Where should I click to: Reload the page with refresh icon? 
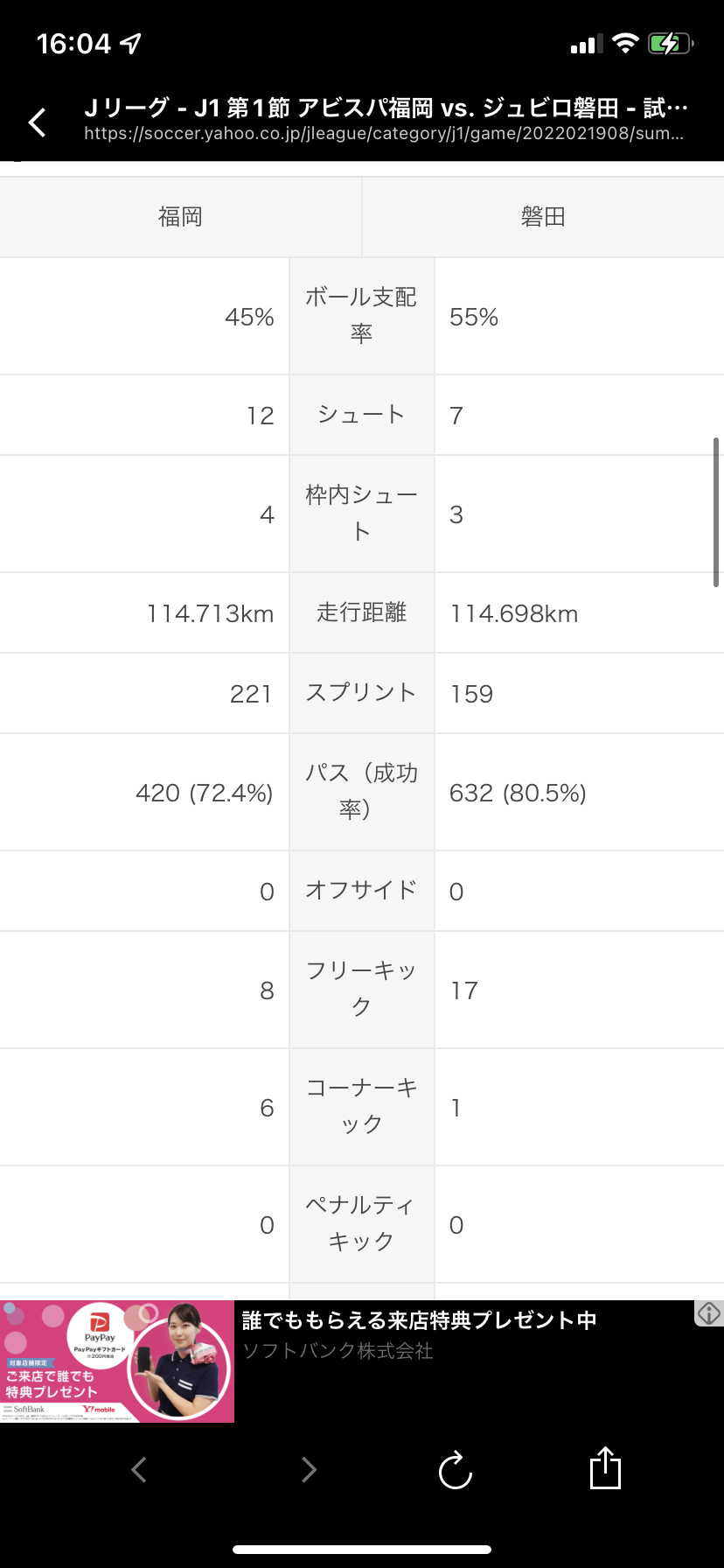(x=456, y=1469)
